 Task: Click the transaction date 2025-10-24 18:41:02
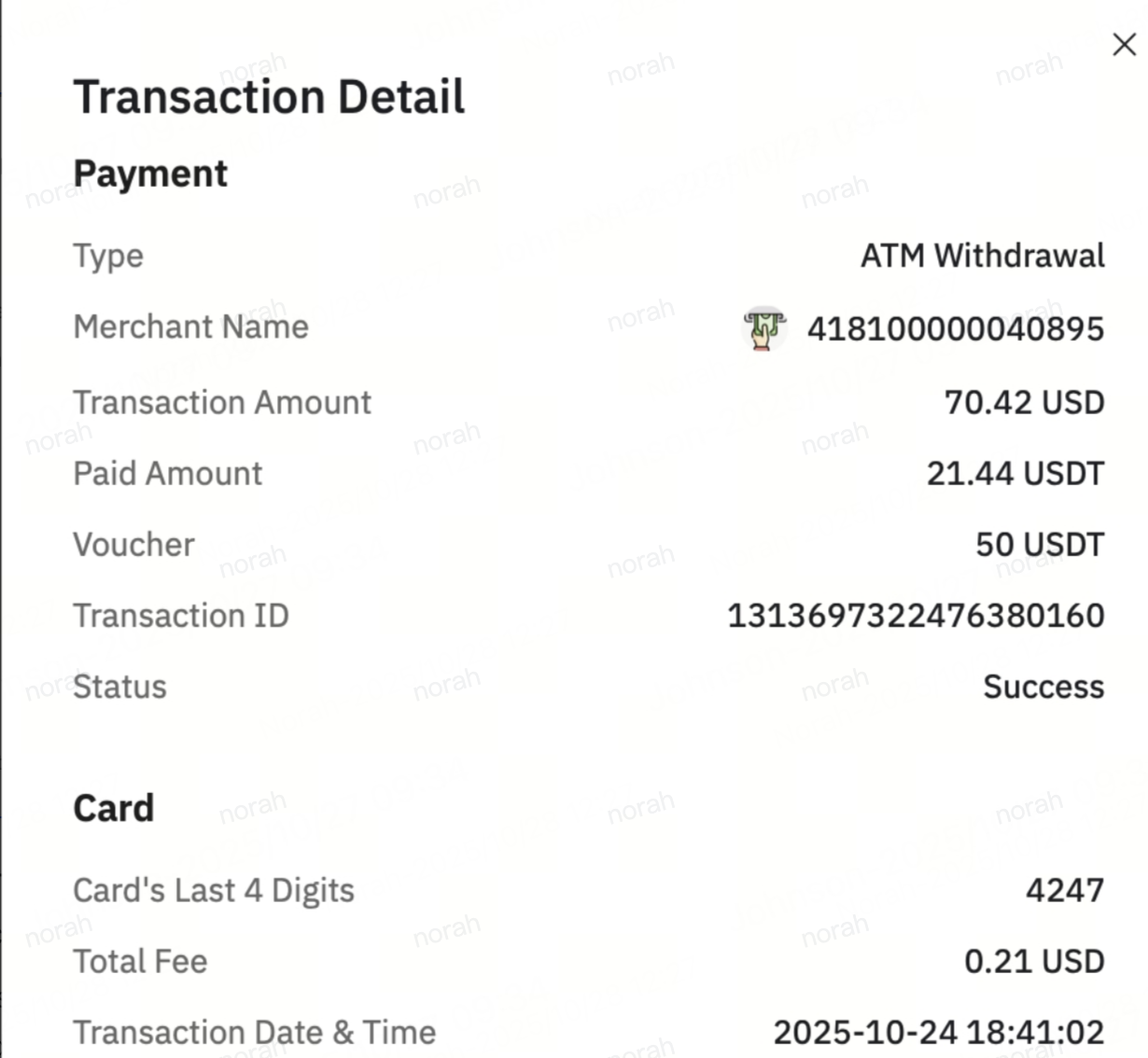coord(938,1032)
